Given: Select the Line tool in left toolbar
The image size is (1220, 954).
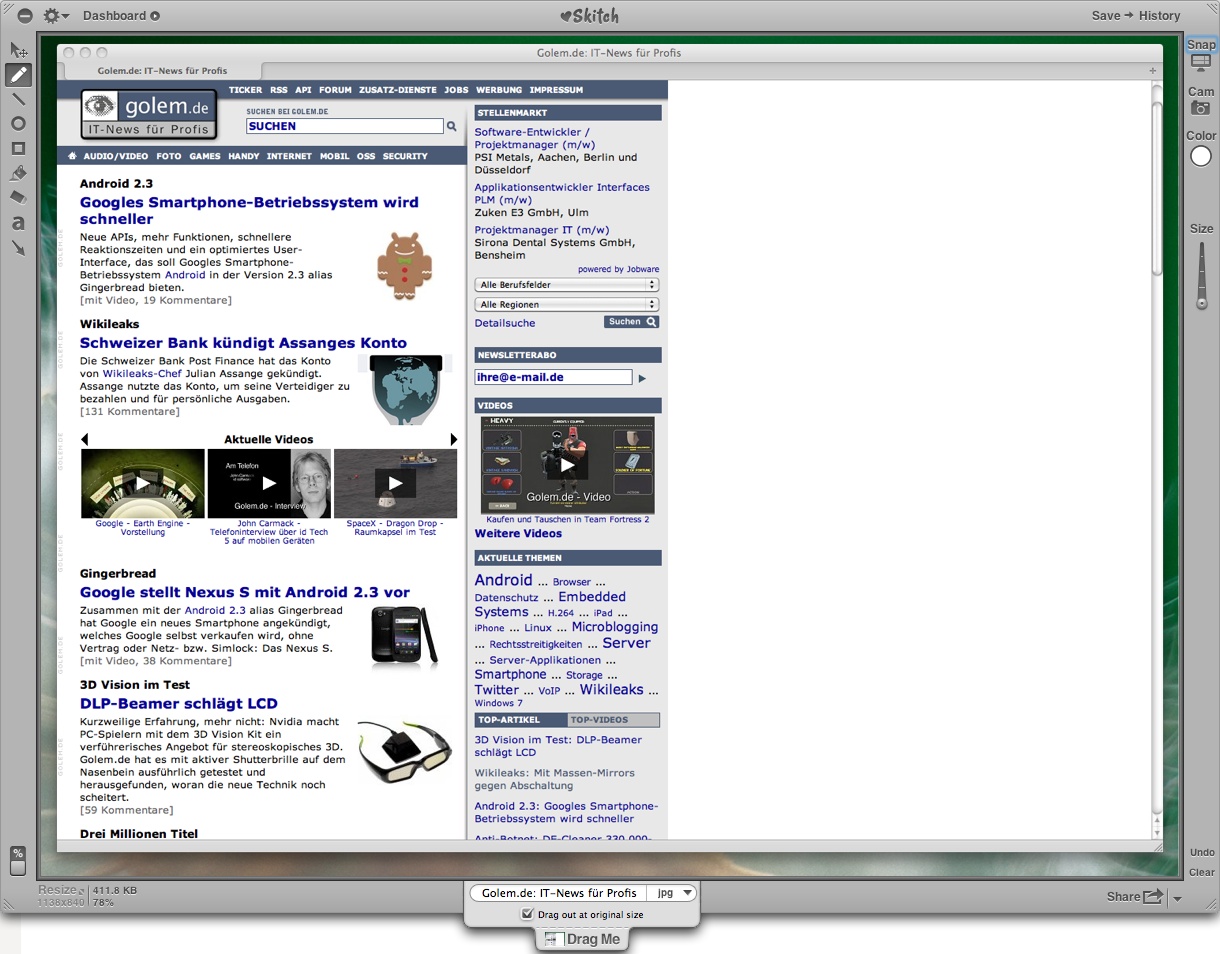Looking at the screenshot, I should click(x=18, y=99).
